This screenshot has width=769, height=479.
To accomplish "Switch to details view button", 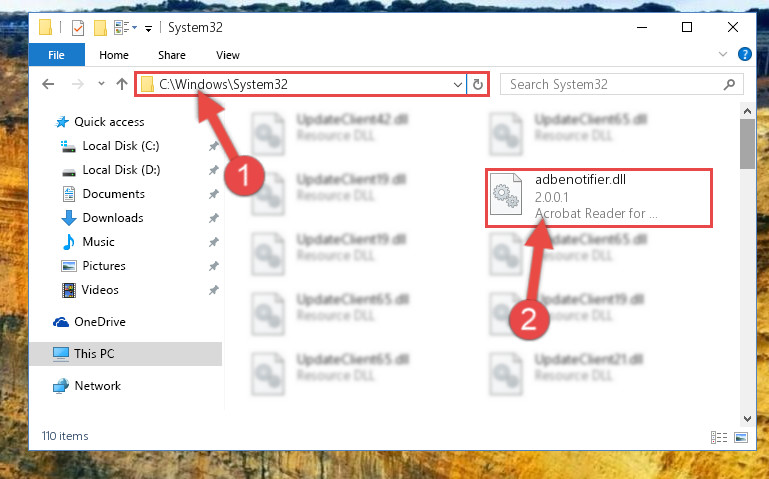I will (x=719, y=437).
